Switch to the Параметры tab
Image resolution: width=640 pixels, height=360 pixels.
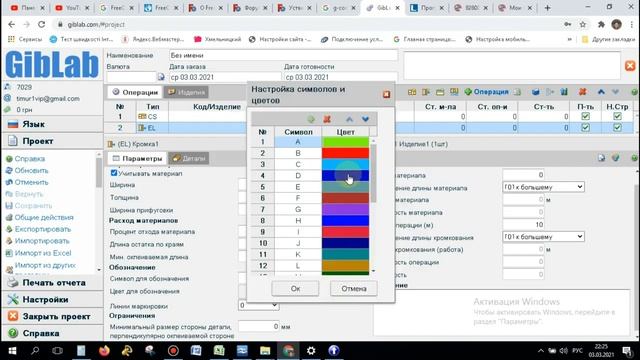(138, 158)
